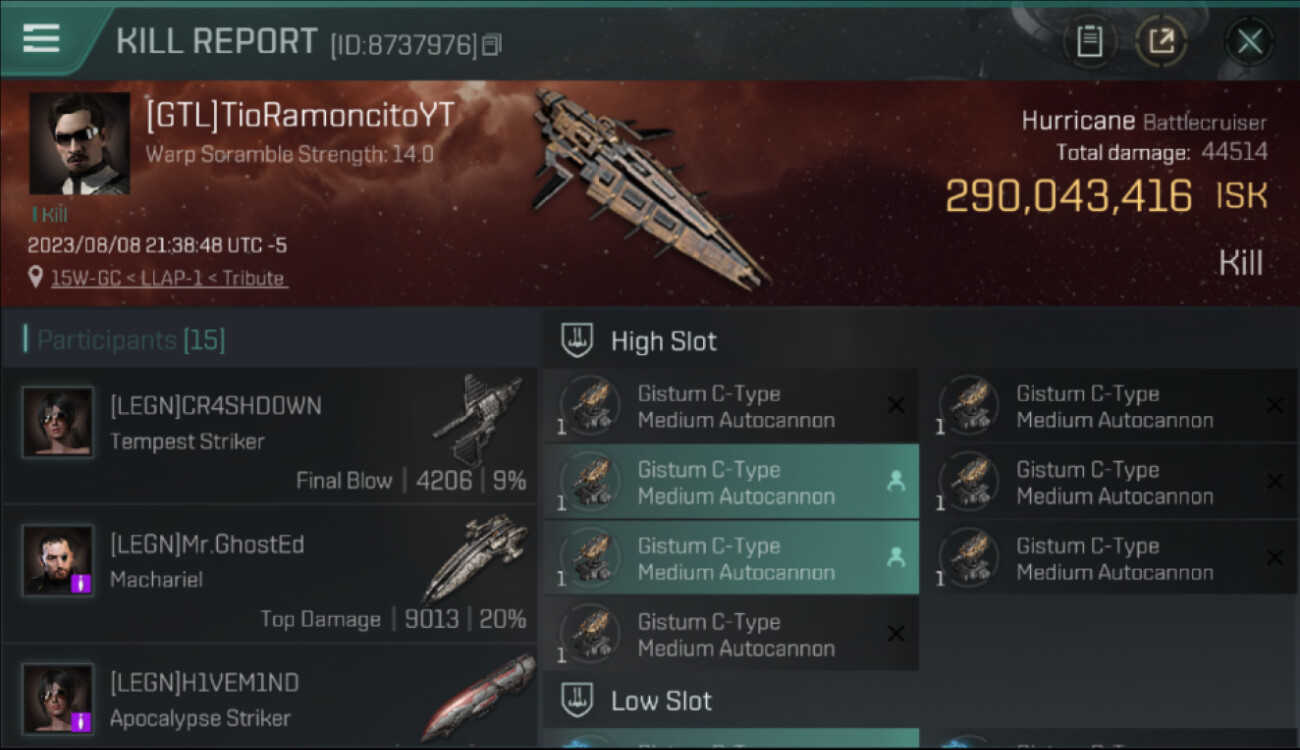Click the second highlighted autocannon's person icon
This screenshot has width=1300, height=750.
(x=896, y=557)
